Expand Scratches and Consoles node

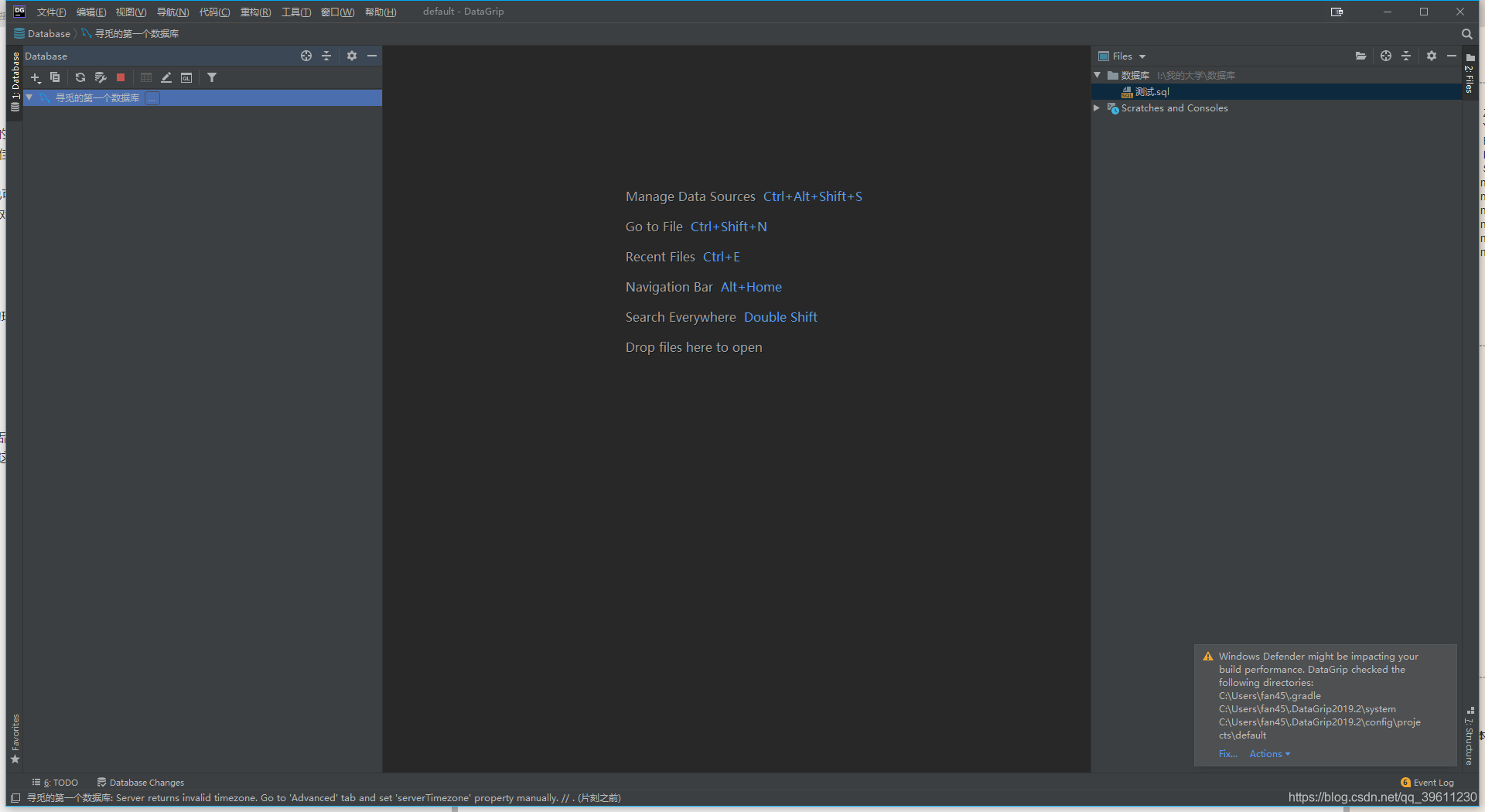pos(1097,108)
